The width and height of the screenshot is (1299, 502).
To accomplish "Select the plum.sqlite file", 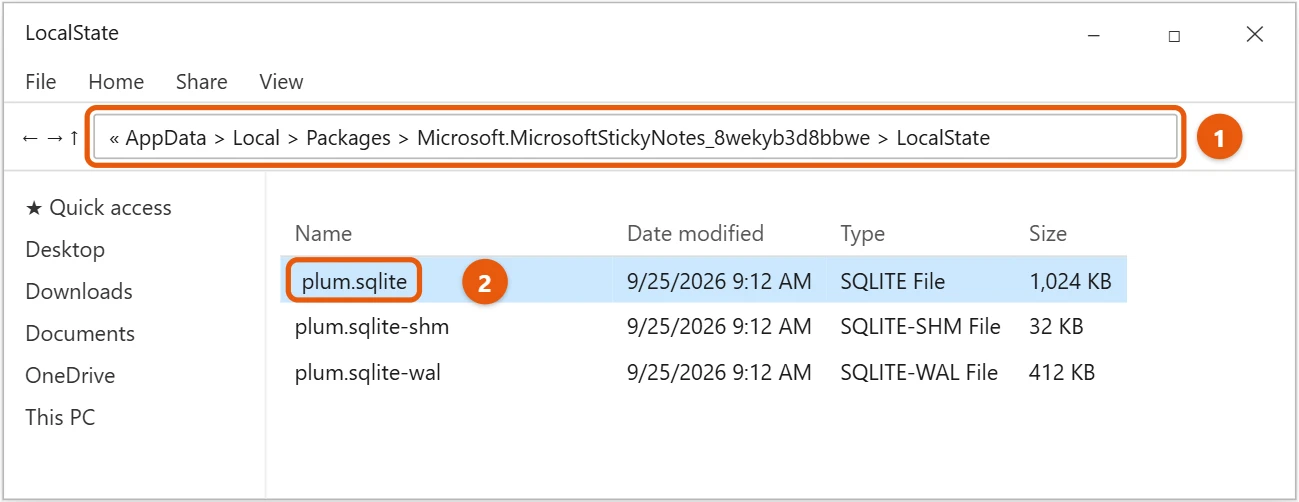I will point(355,282).
